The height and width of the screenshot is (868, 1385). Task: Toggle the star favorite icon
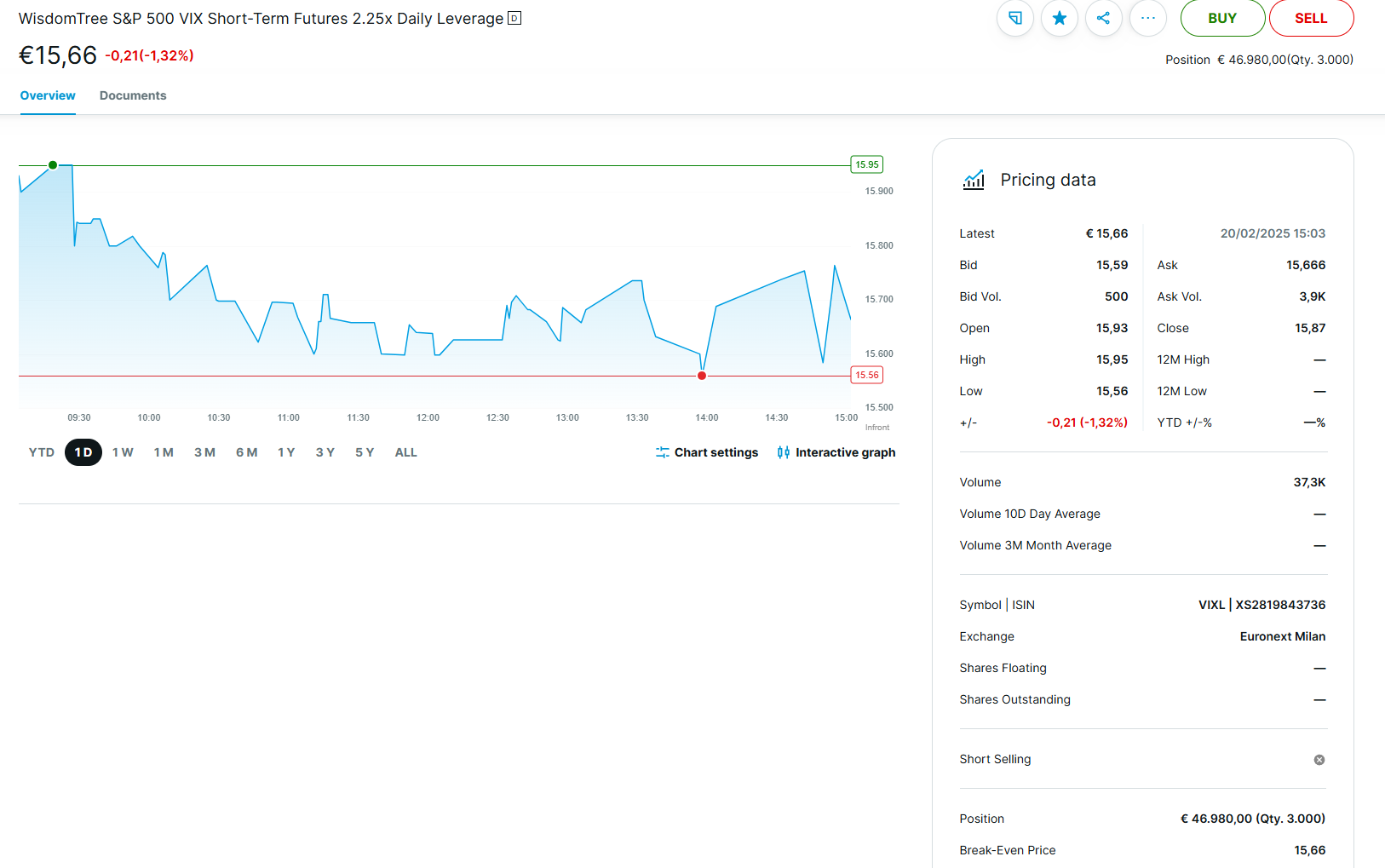click(1060, 18)
